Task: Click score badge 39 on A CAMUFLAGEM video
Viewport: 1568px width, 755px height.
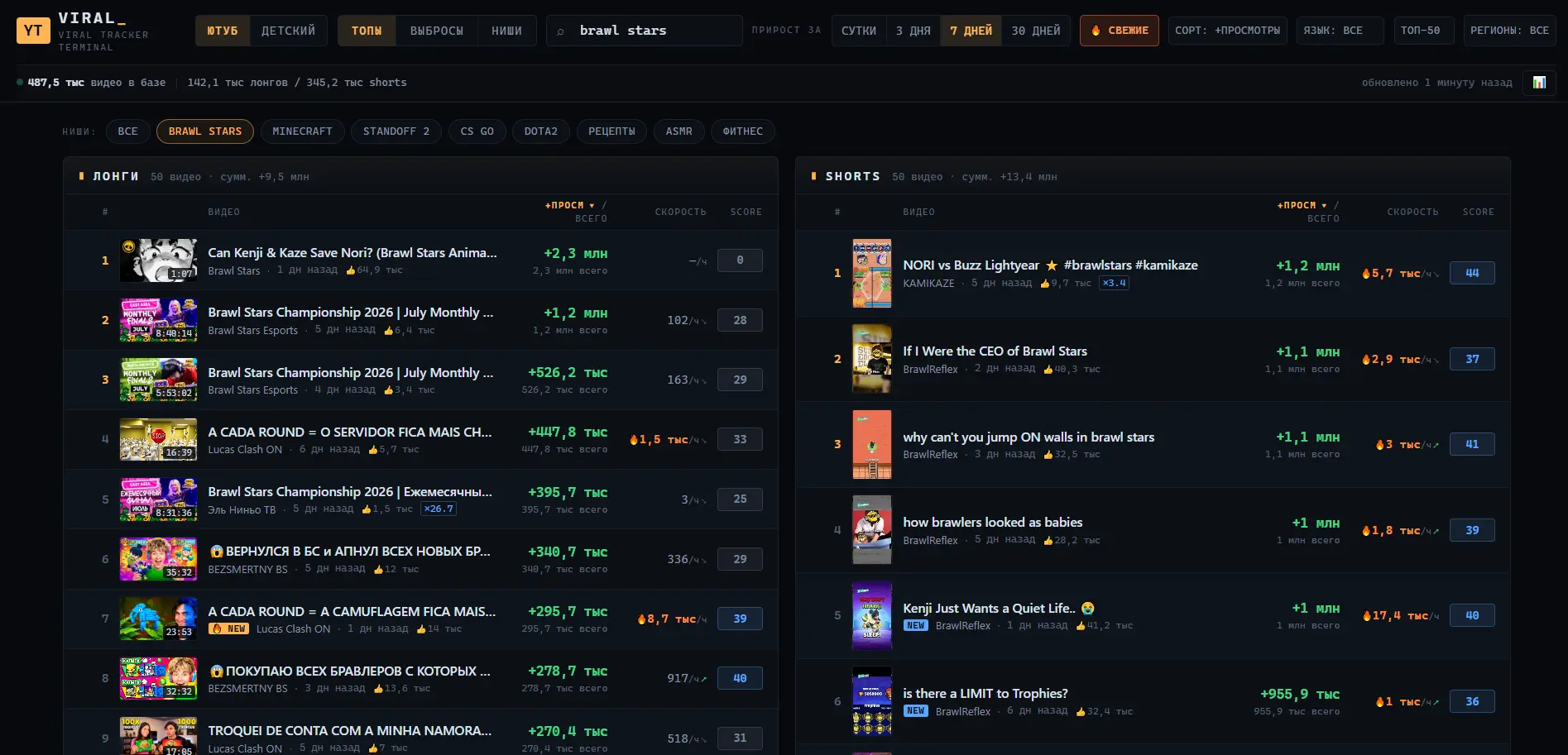Action: pyautogui.click(x=740, y=619)
